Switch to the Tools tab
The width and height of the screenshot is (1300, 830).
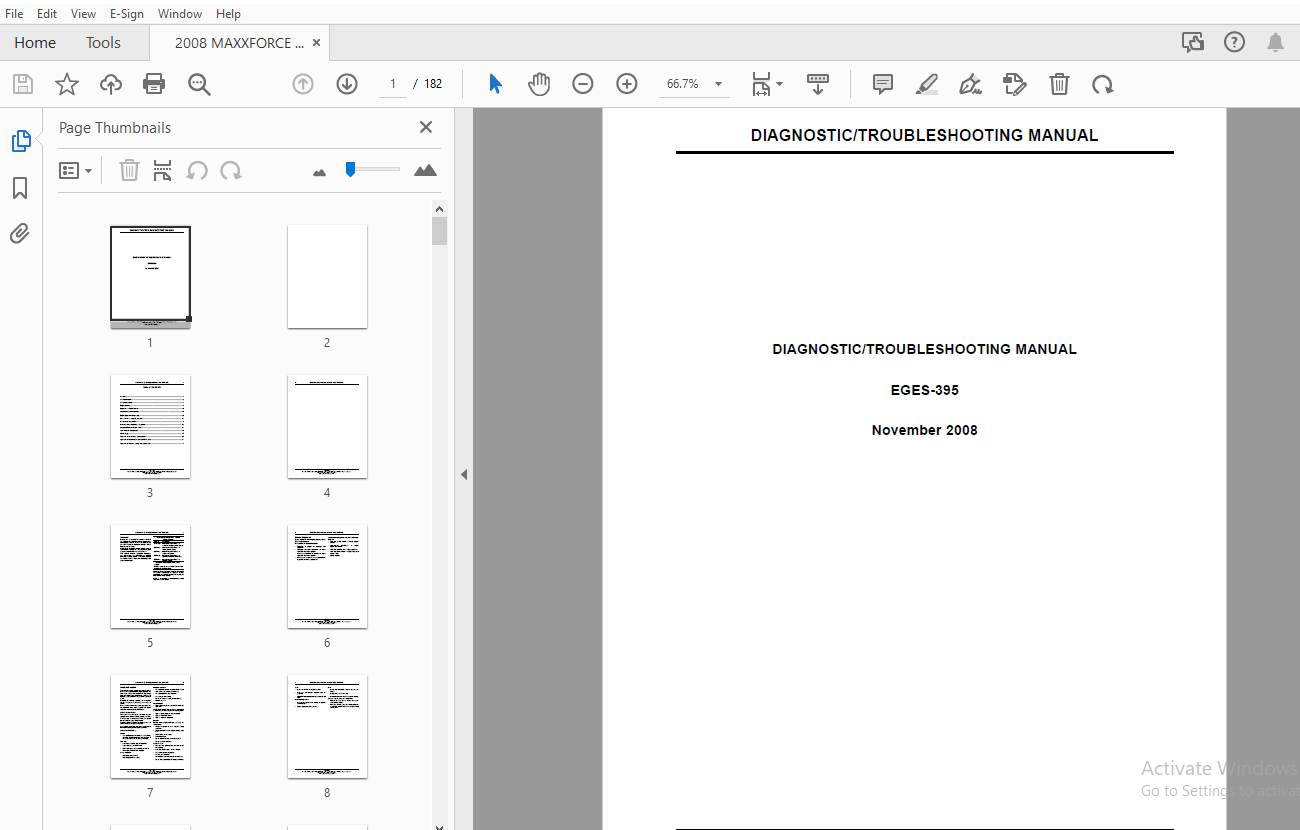[x=103, y=42]
